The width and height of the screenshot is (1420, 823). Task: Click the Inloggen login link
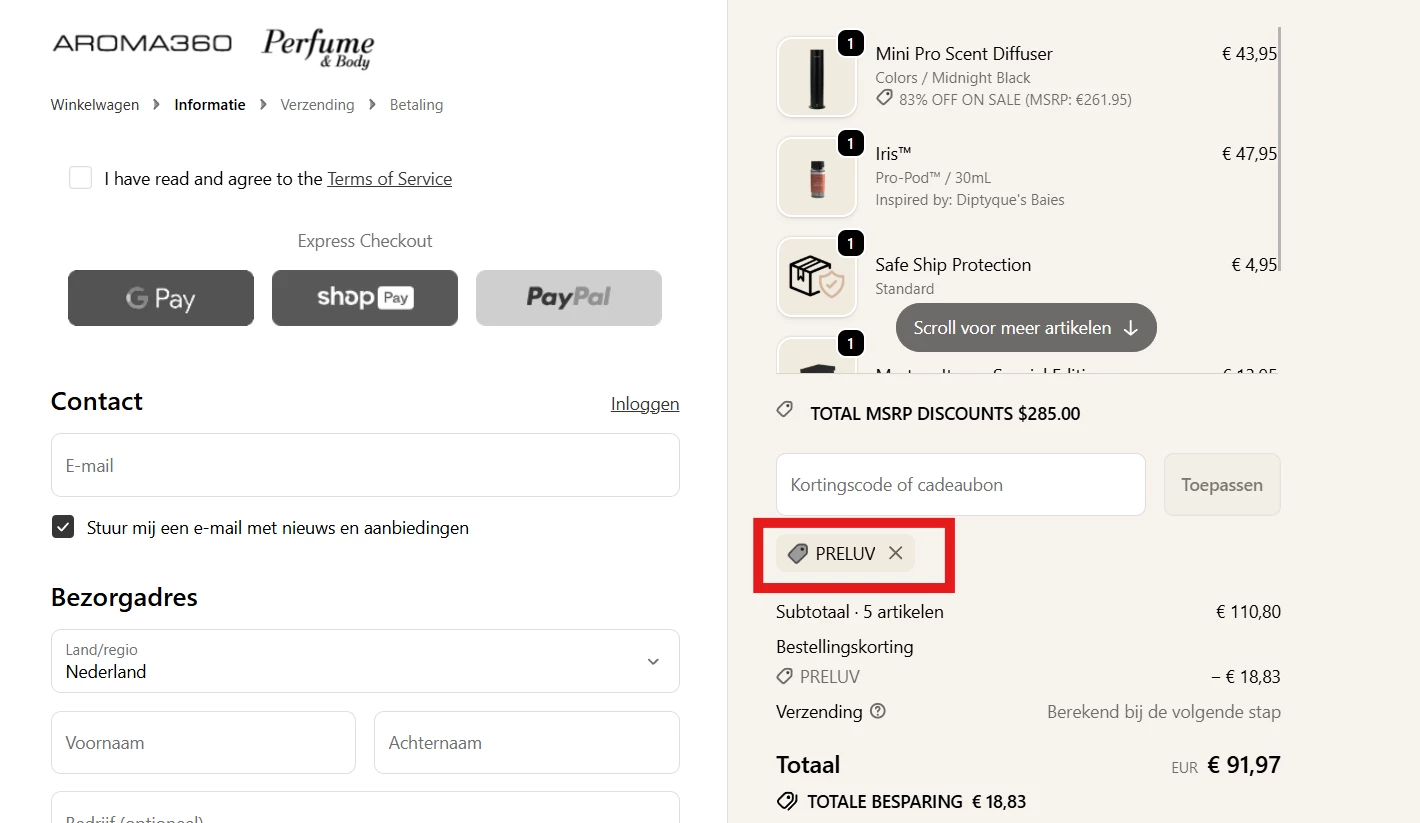coord(645,404)
